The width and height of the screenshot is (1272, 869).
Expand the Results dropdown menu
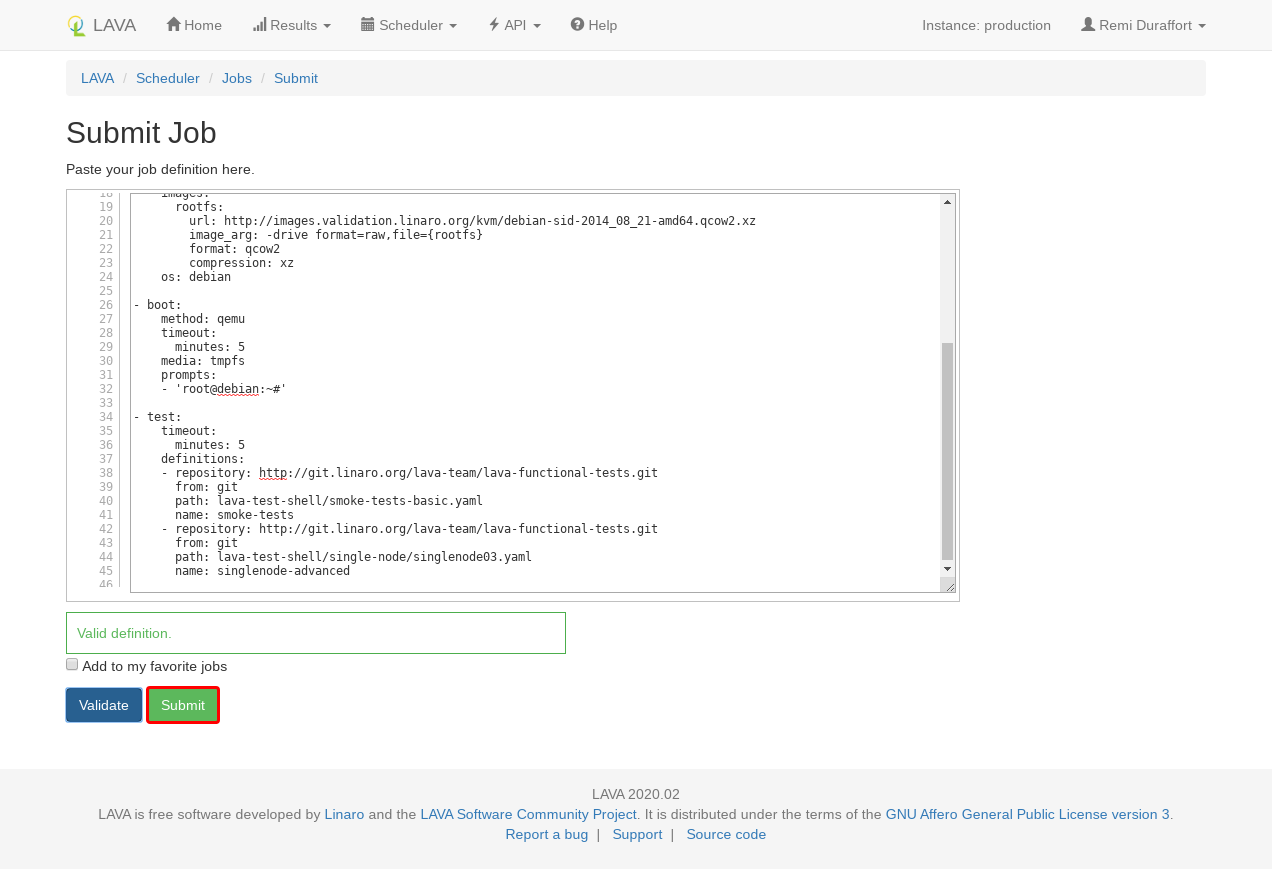(x=326, y=26)
